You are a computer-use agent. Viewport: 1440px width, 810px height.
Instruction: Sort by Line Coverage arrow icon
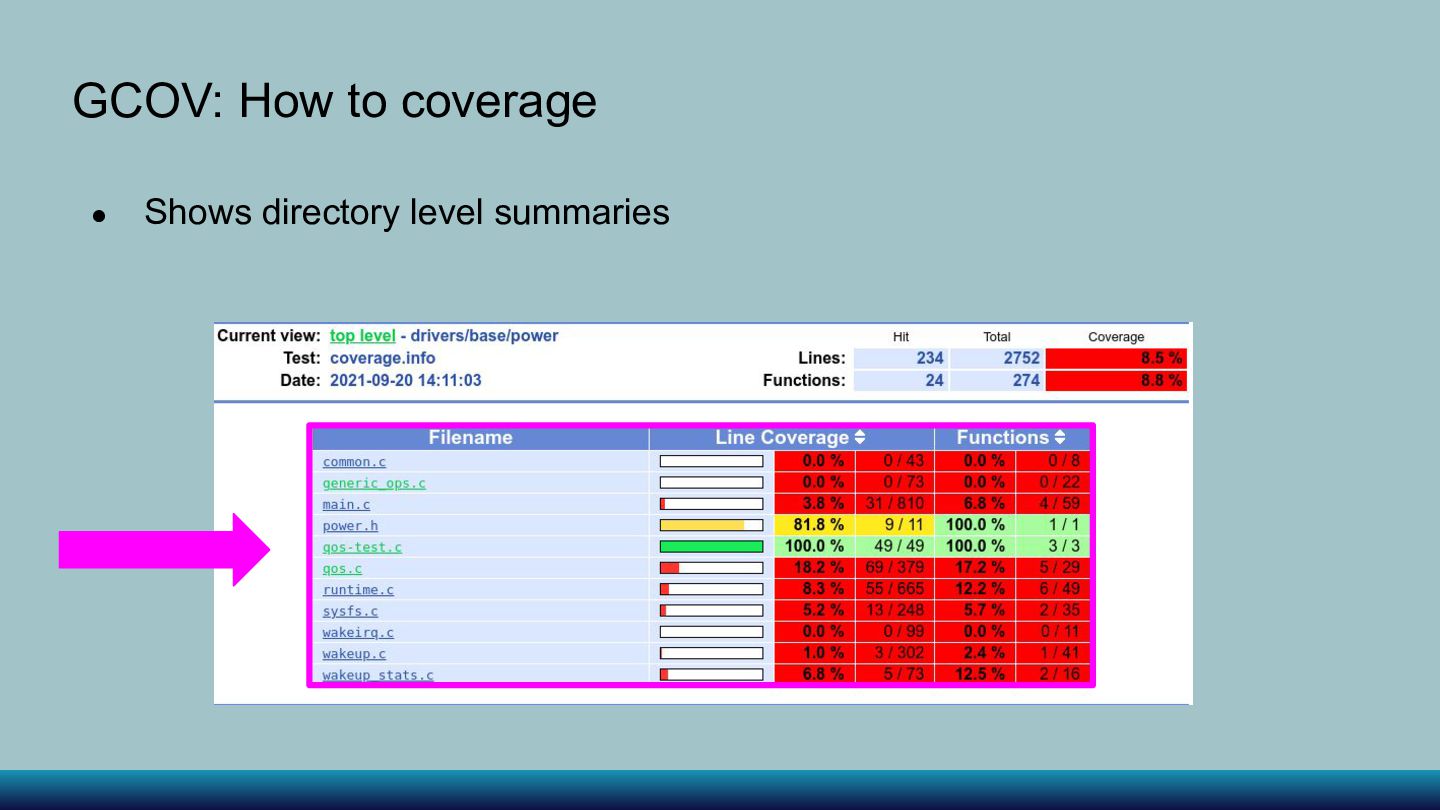pyautogui.click(x=860, y=438)
